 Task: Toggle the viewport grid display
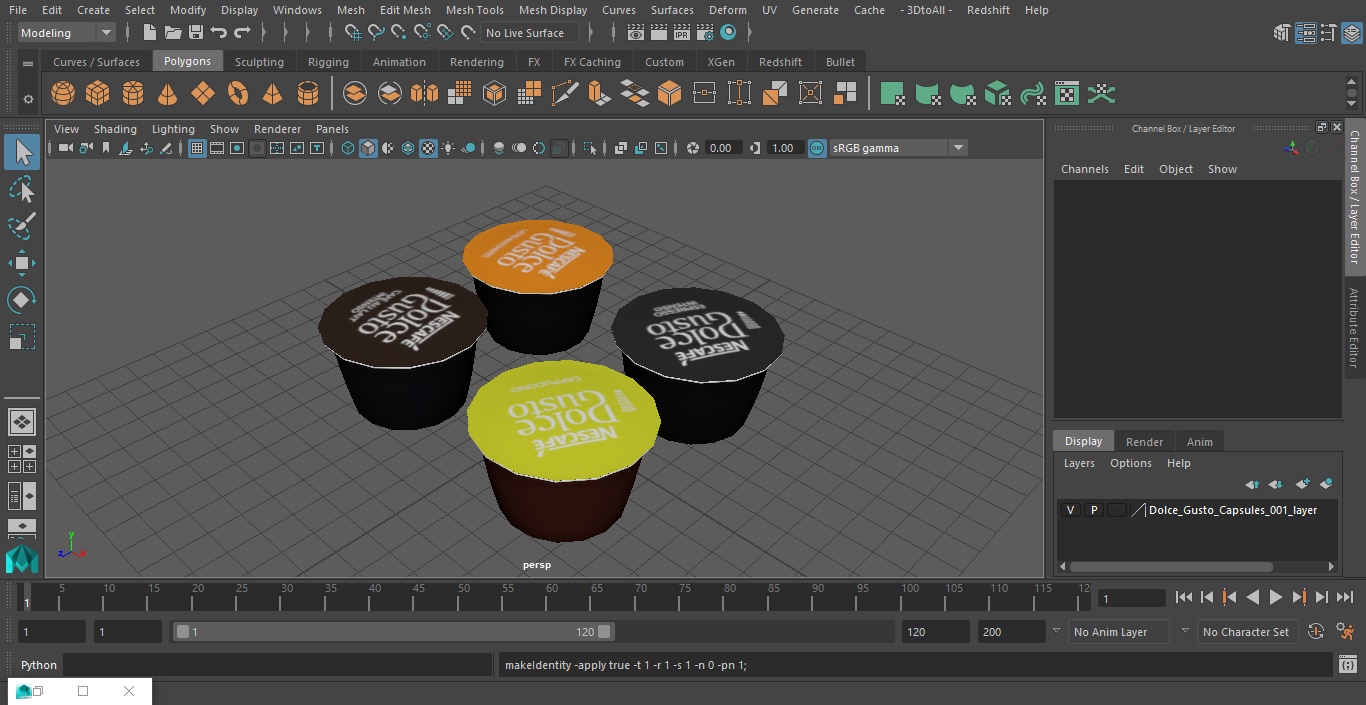point(197,148)
